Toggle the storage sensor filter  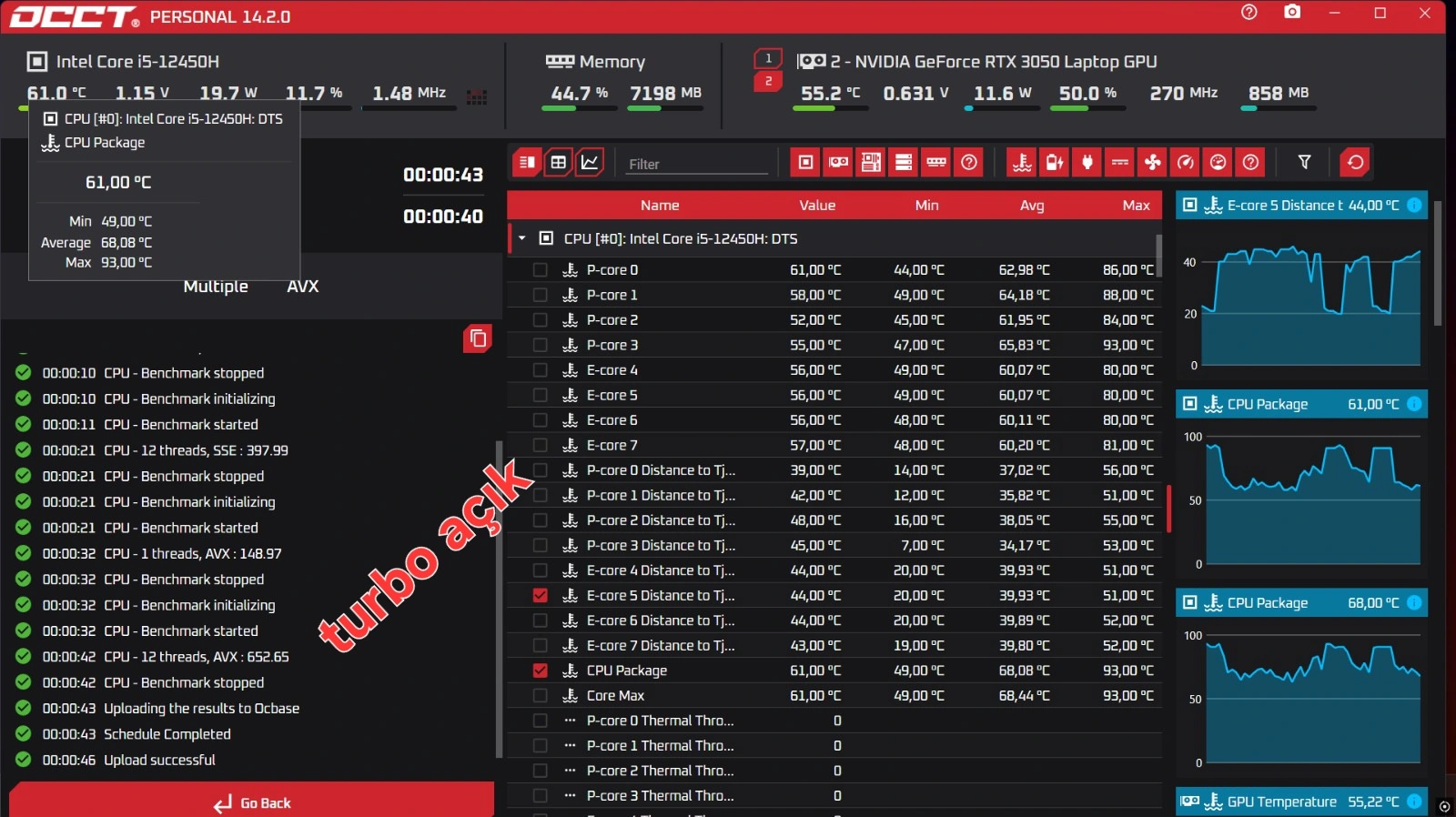[904, 163]
